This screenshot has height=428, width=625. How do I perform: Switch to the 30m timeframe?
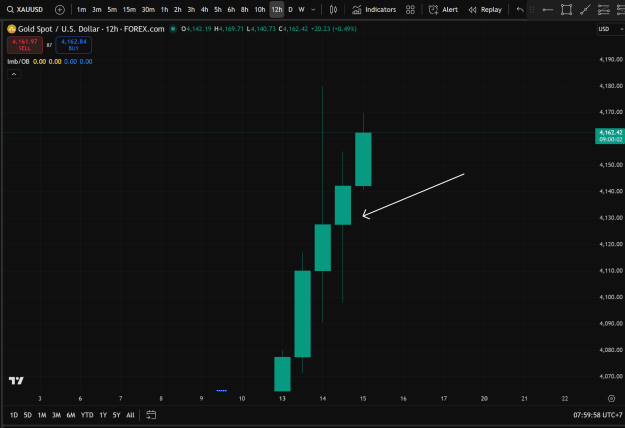(148, 10)
